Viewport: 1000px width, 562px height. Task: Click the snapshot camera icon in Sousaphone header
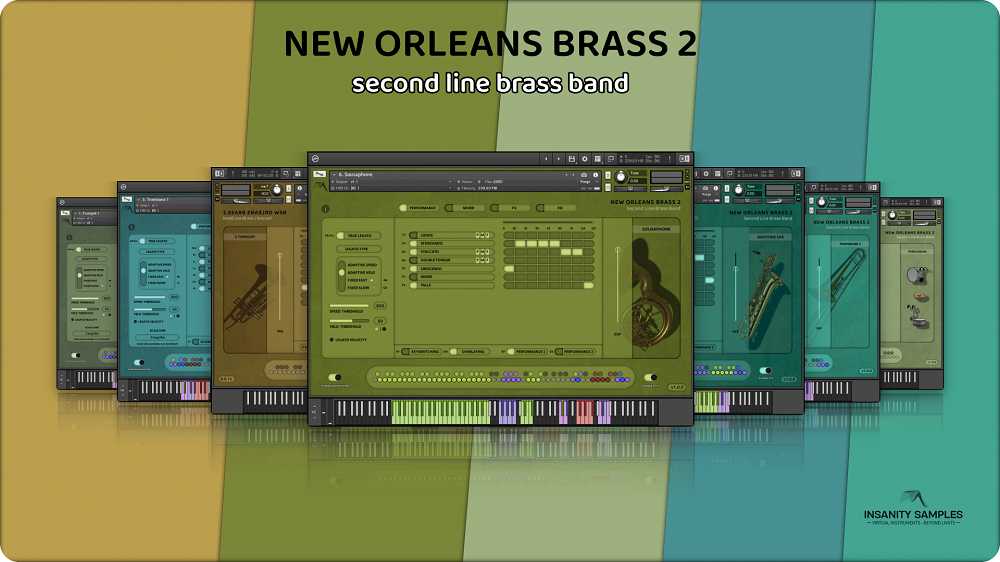tap(584, 175)
